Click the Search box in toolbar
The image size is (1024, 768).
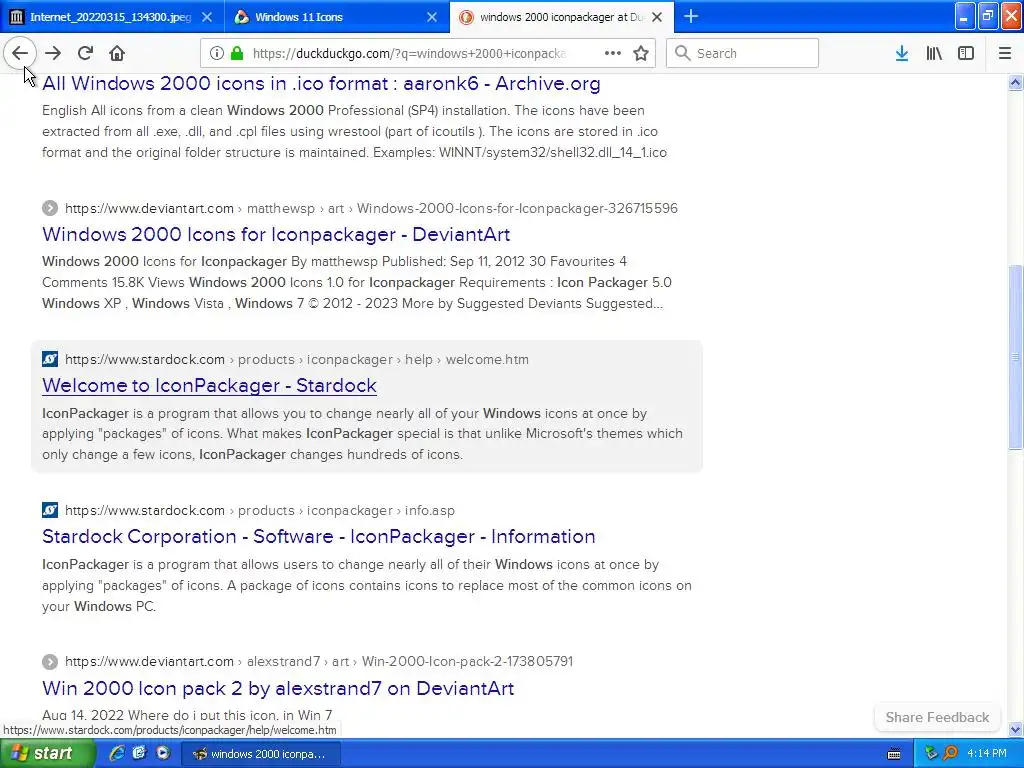(x=743, y=53)
